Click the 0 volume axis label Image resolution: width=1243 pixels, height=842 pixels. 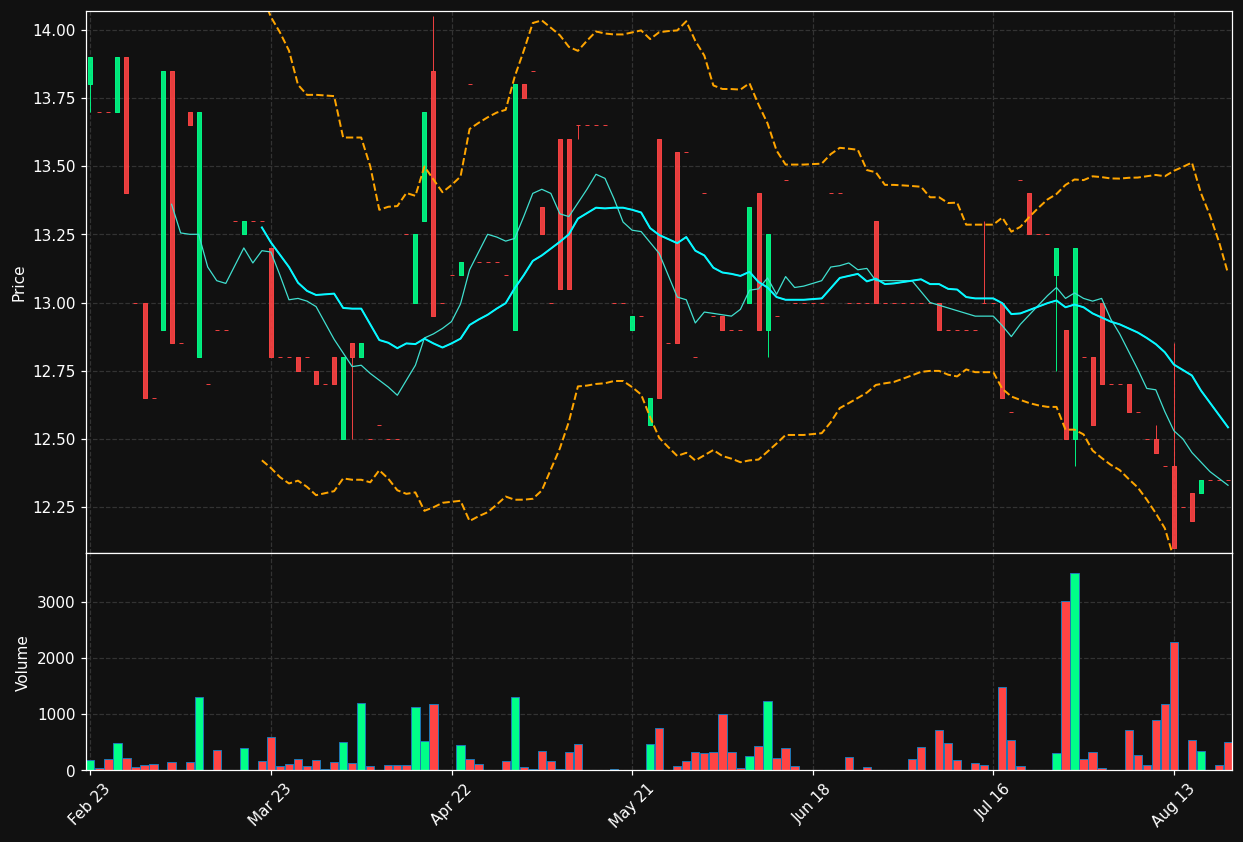point(72,770)
